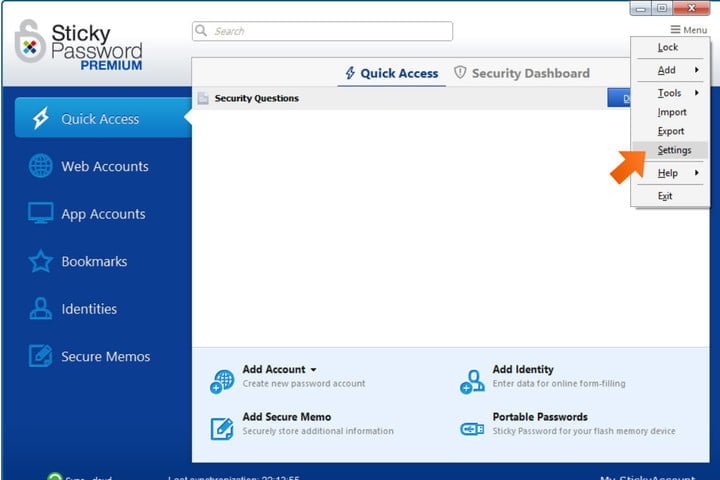Viewport: 720px width, 480px height.
Task: Click inside the Search field
Action: click(x=322, y=31)
